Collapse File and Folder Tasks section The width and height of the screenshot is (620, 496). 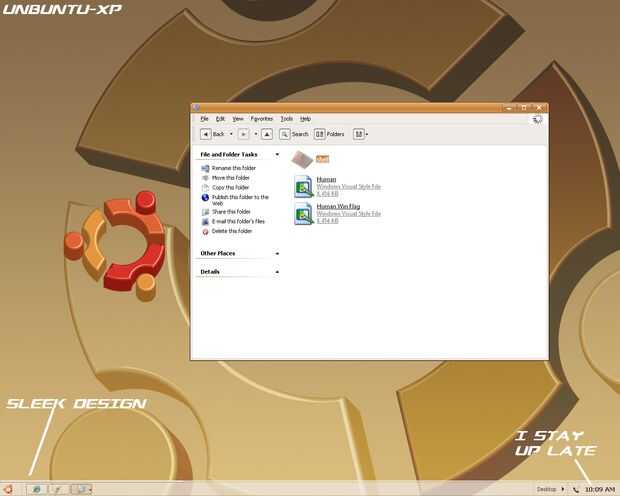pos(277,154)
